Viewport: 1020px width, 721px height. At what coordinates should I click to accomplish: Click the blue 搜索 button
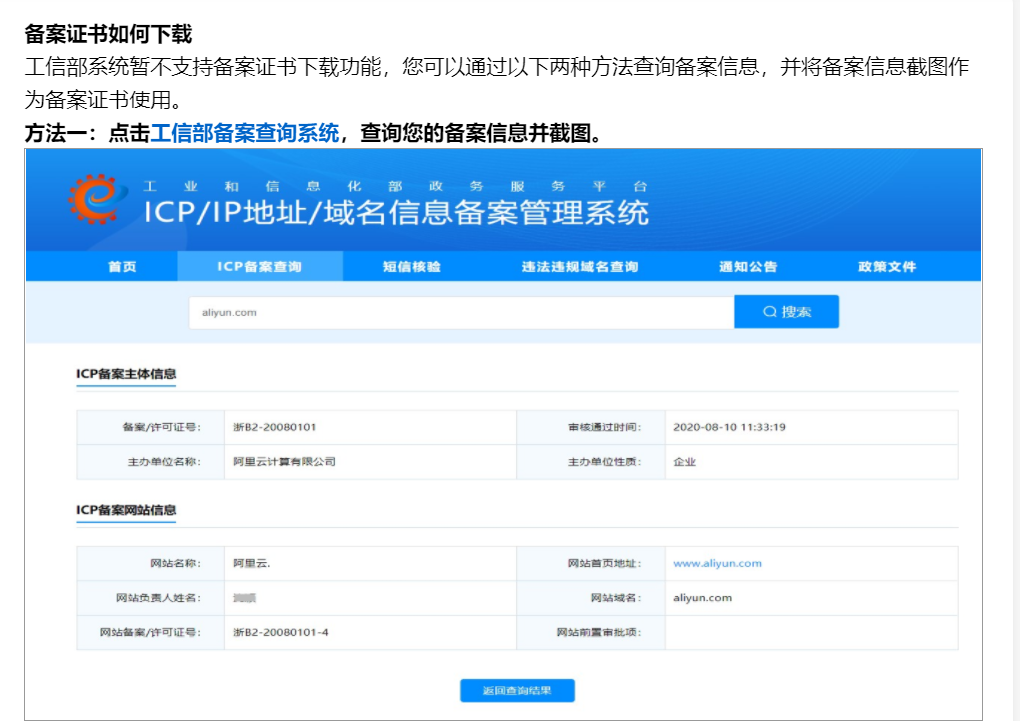click(786, 312)
